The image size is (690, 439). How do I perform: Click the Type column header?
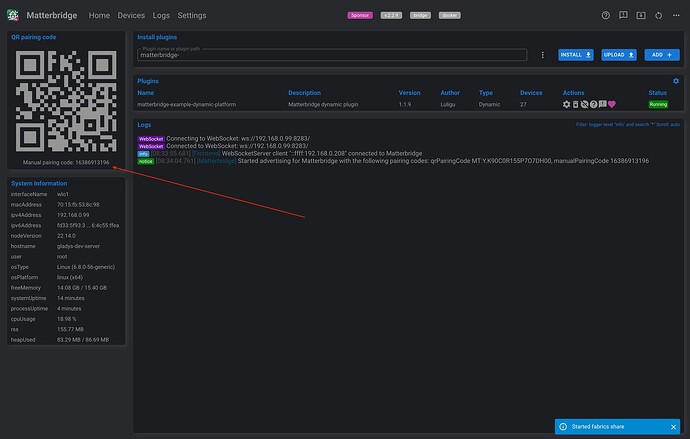click(x=486, y=93)
